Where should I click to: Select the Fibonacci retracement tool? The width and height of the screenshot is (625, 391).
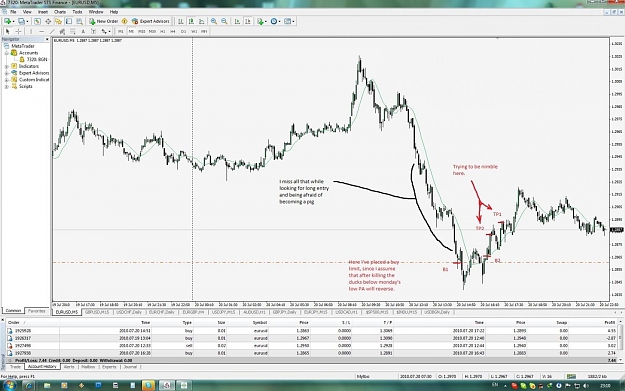(73, 31)
